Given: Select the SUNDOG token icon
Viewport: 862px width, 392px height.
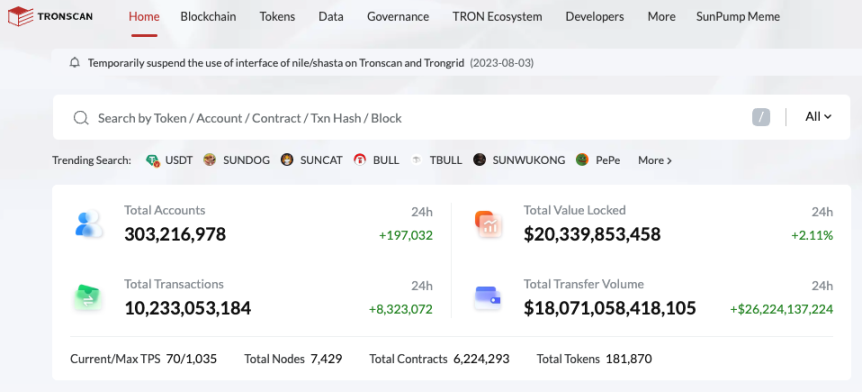Looking at the screenshot, I should point(209,160).
